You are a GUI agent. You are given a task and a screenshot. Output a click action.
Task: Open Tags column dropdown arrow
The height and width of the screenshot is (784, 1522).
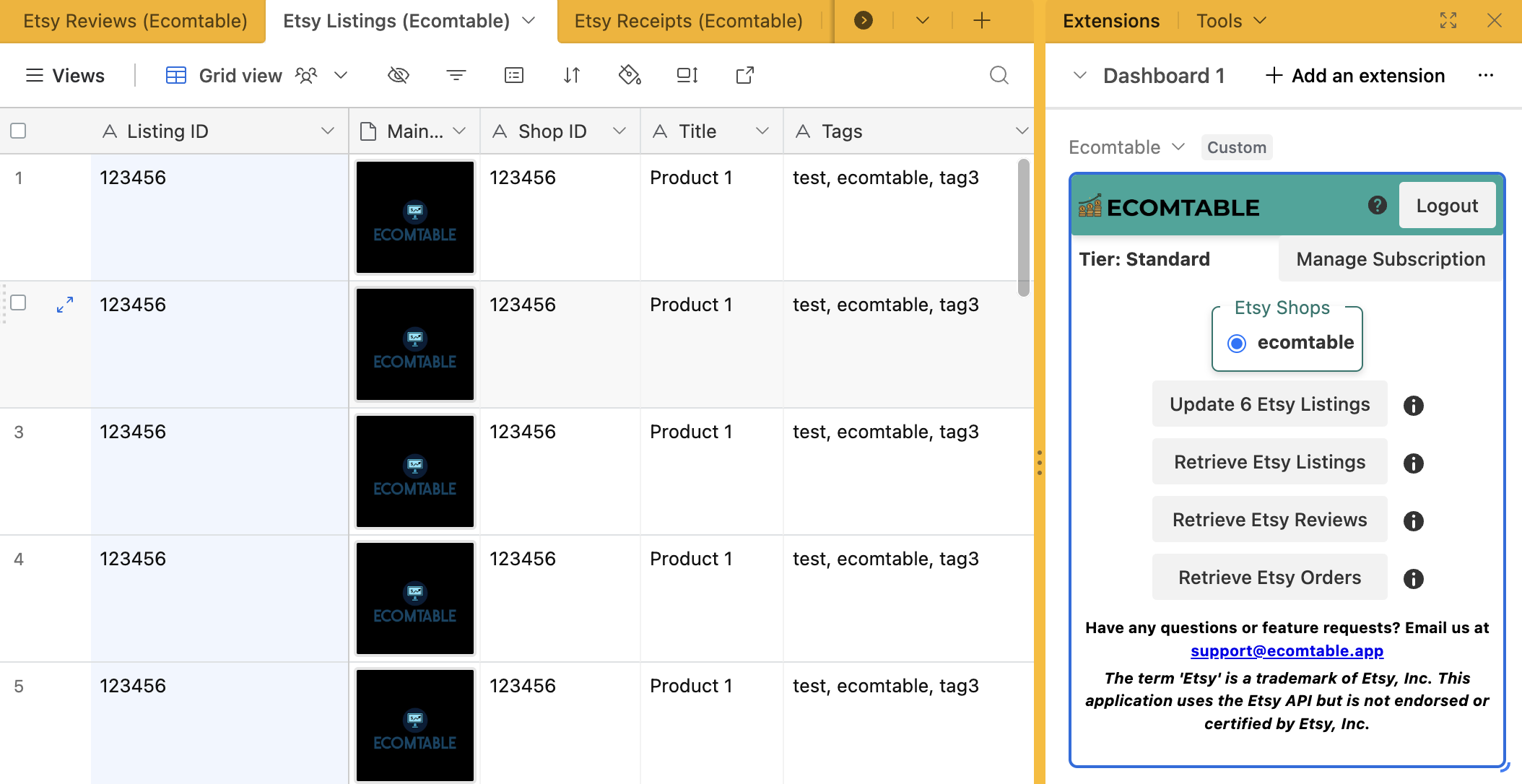point(1022,131)
